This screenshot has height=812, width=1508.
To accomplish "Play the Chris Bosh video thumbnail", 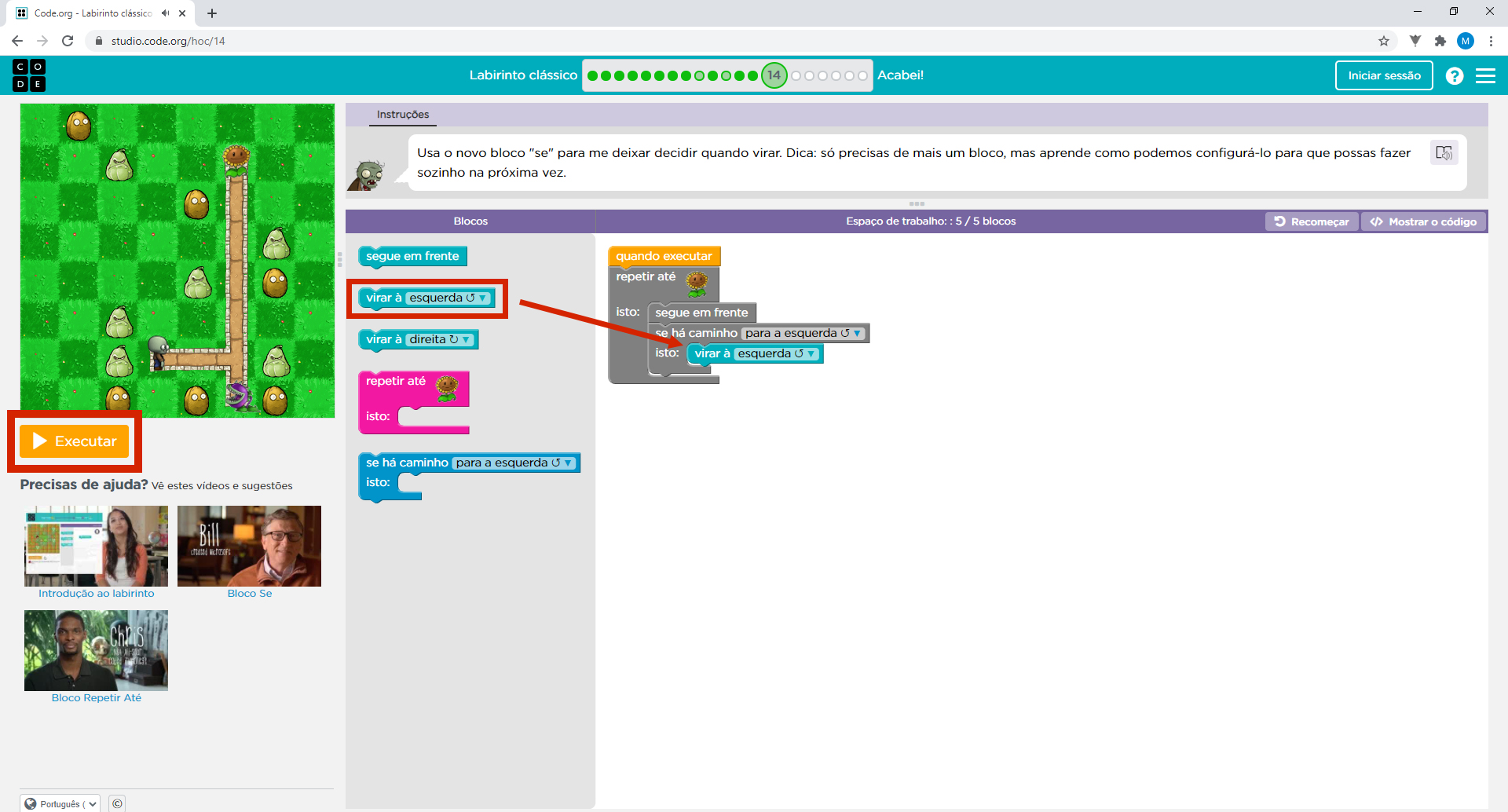I will point(96,650).
